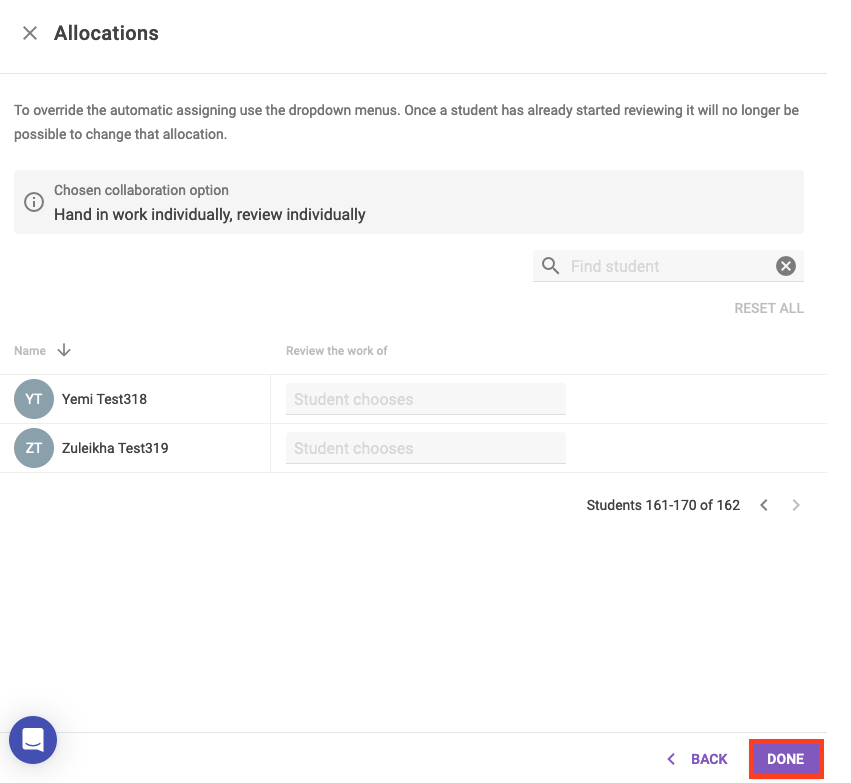851x783 pixels.
Task: Clear the Find student search field
Action: point(786,266)
